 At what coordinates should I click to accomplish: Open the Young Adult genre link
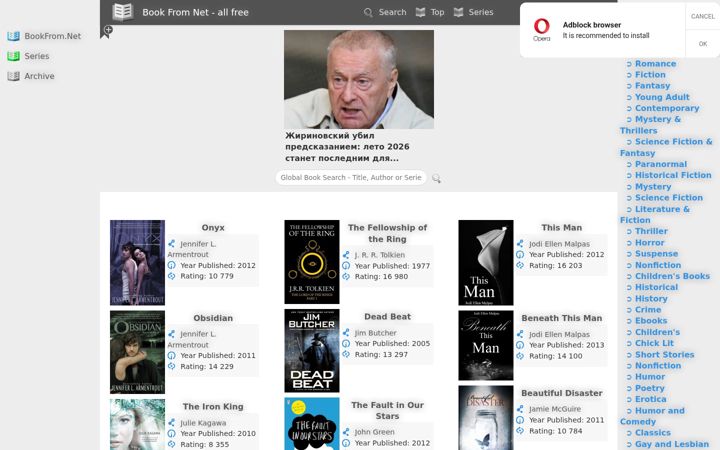click(x=662, y=97)
